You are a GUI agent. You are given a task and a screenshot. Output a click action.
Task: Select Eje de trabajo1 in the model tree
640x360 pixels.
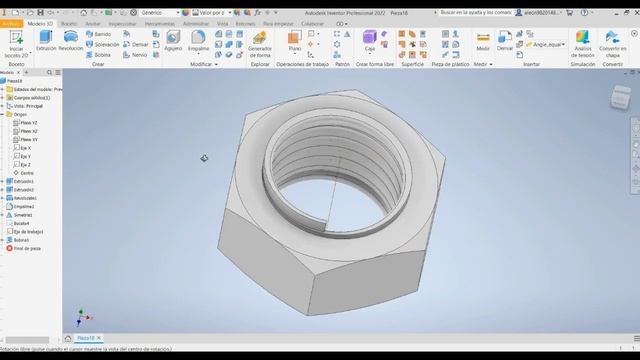[25, 231]
